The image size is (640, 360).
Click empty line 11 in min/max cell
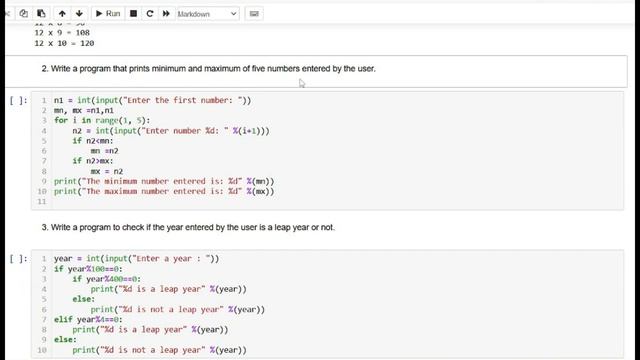(x=338, y=201)
